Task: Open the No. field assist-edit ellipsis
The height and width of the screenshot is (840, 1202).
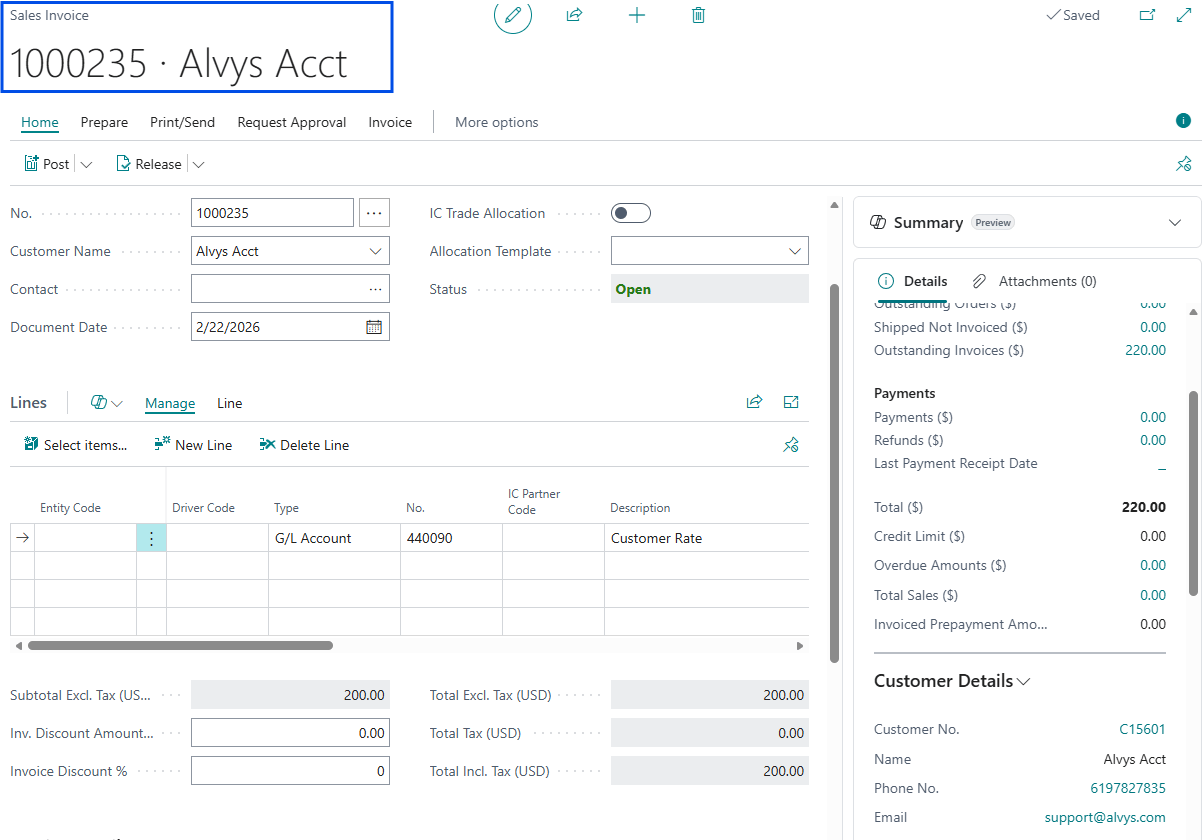Action: 374,213
